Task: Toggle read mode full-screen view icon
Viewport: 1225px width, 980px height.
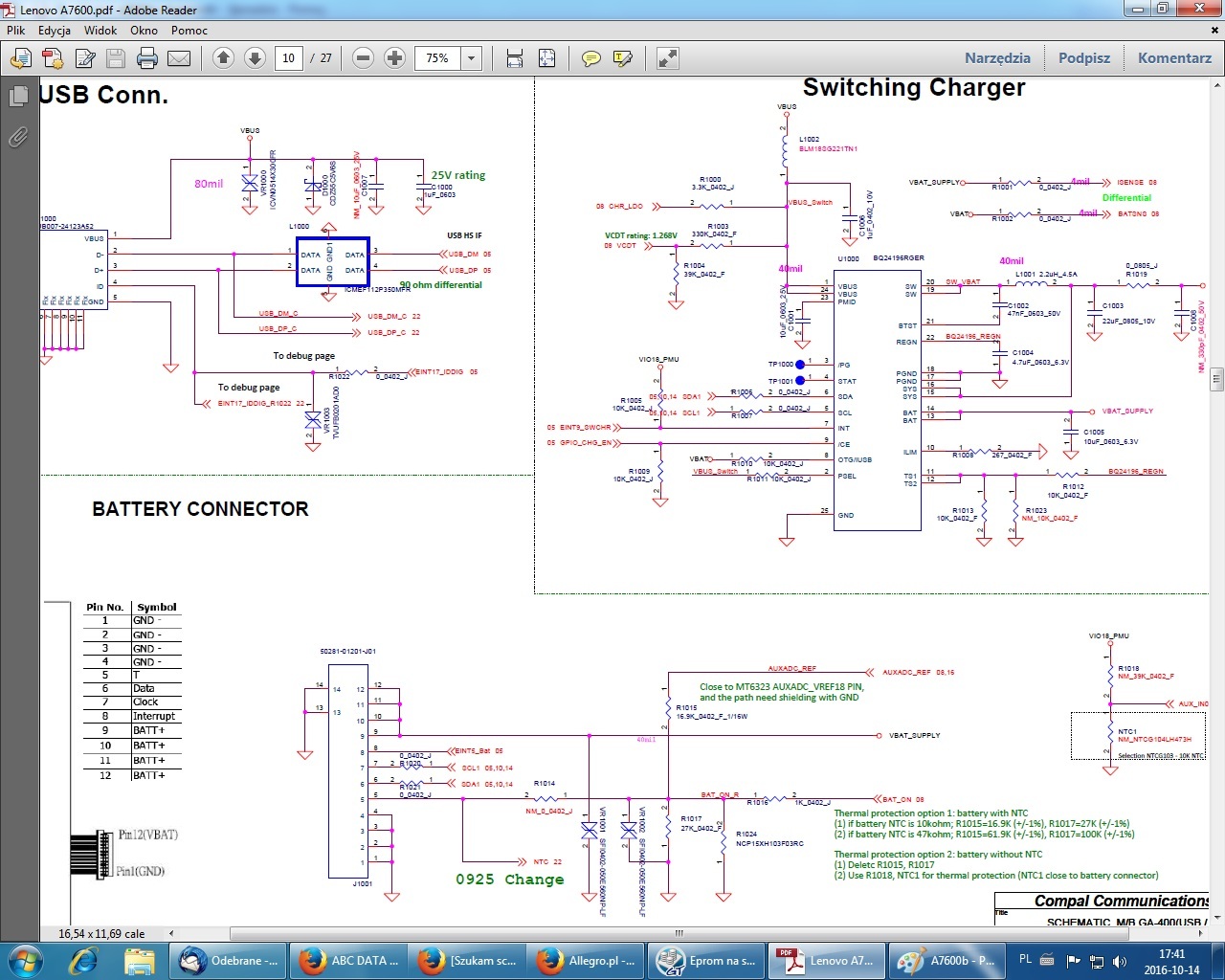Action: 668,58
